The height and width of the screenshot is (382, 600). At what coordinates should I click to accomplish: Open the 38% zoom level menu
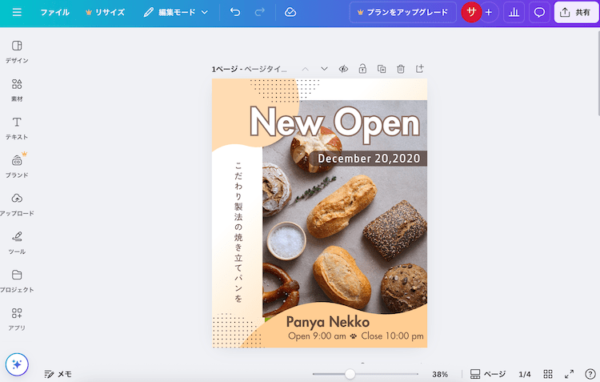coord(440,374)
